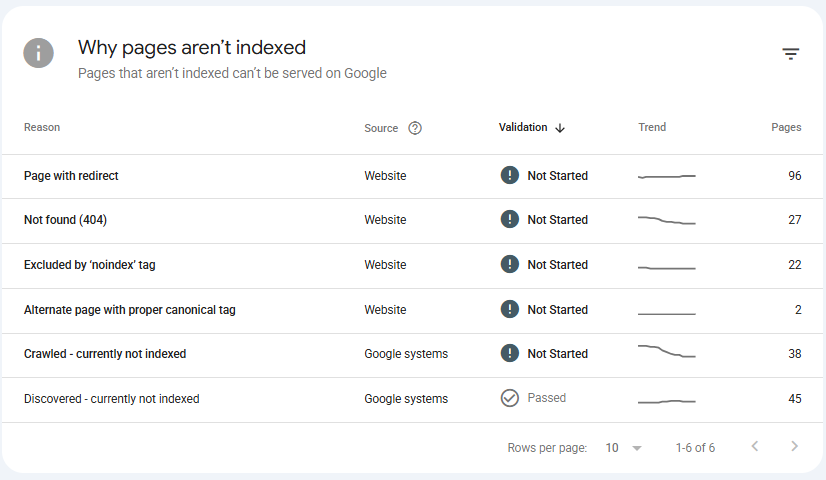Click Website source in Page with redirect row
This screenshot has width=826, height=480.
coord(385,176)
